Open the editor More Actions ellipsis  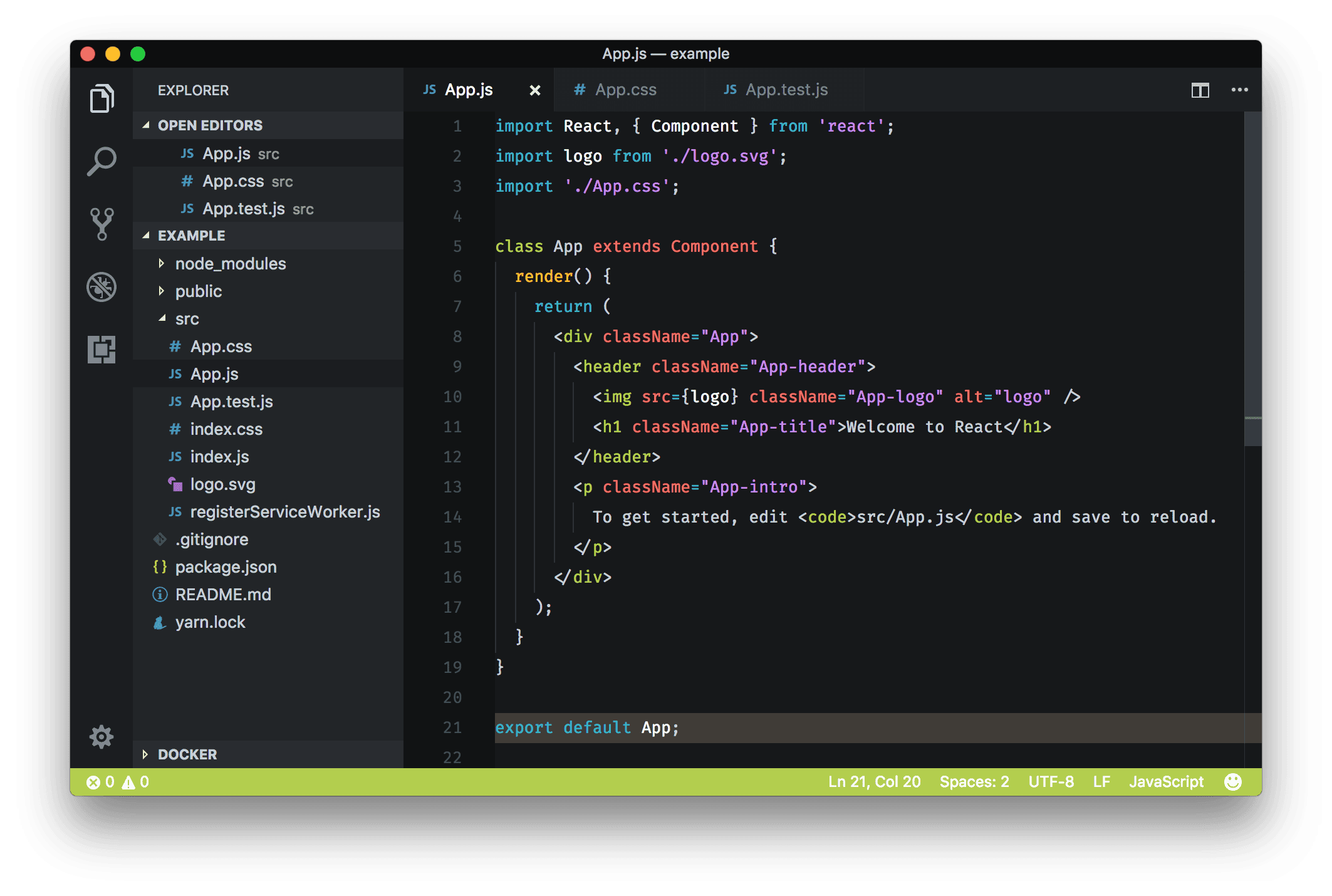pos(1239,90)
